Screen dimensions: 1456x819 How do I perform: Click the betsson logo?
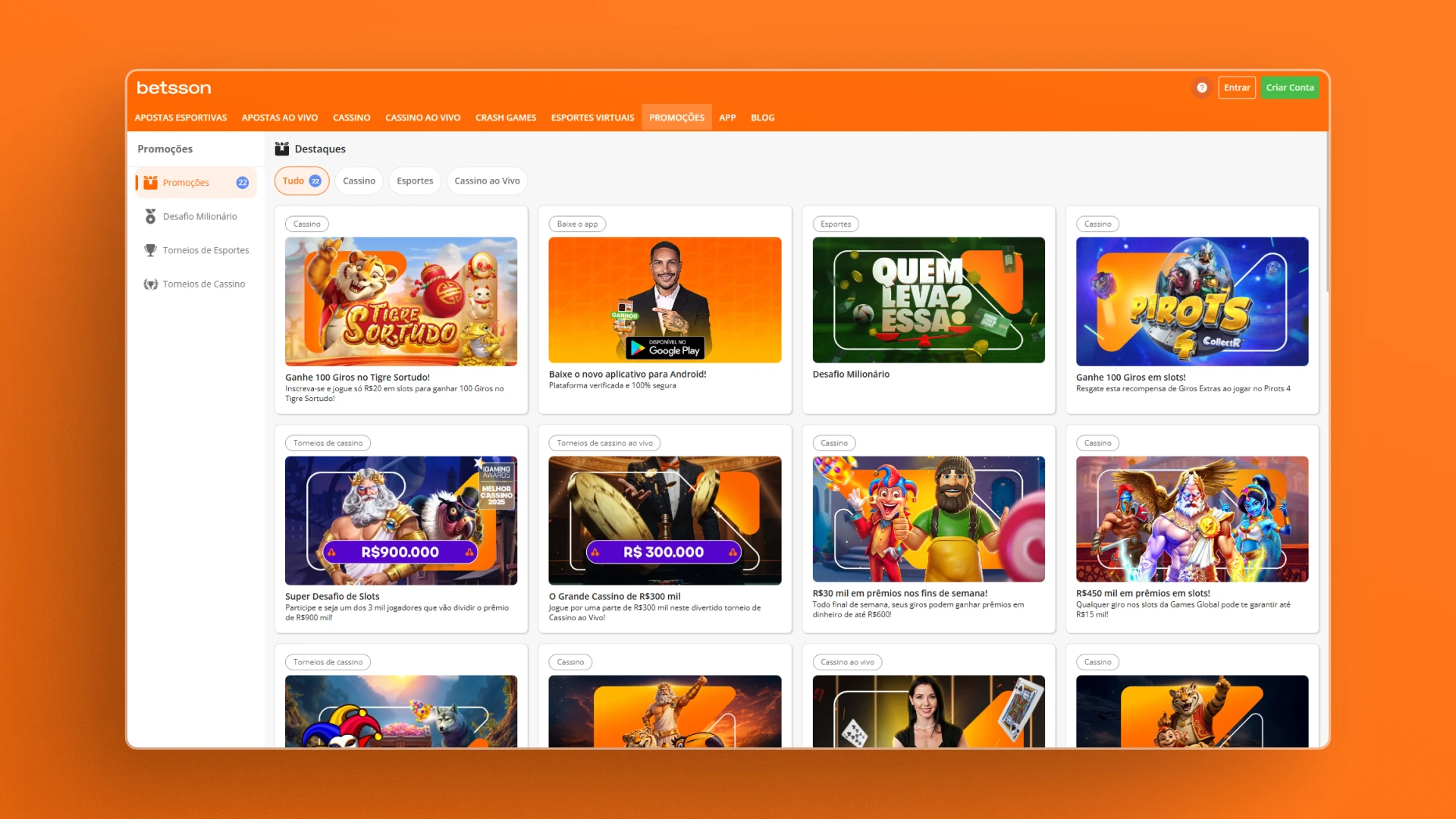point(174,88)
